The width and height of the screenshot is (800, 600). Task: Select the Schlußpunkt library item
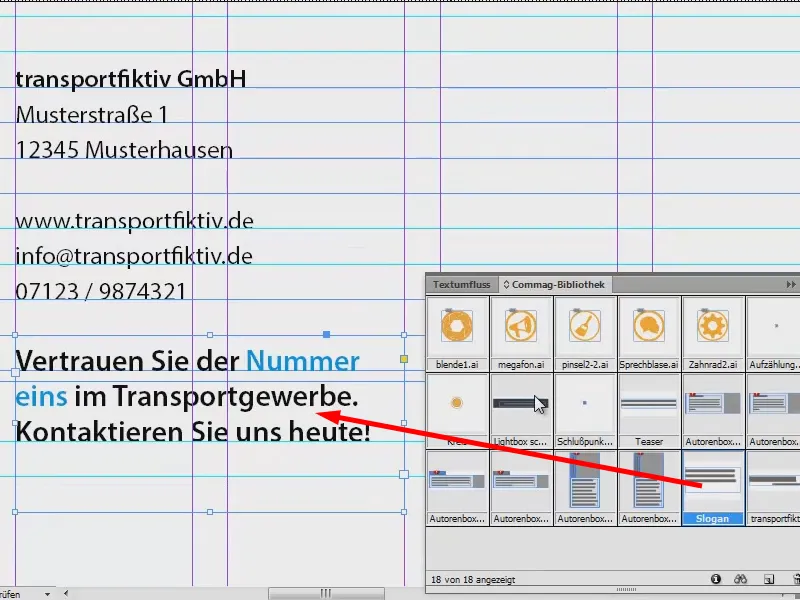[585, 411]
